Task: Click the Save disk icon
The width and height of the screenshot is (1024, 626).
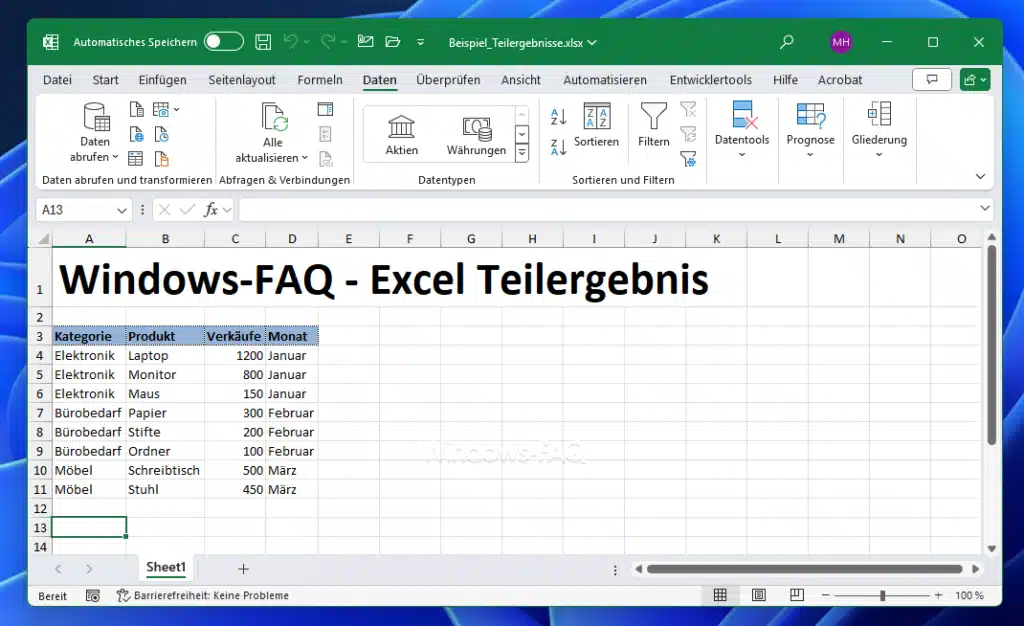Action: (263, 42)
